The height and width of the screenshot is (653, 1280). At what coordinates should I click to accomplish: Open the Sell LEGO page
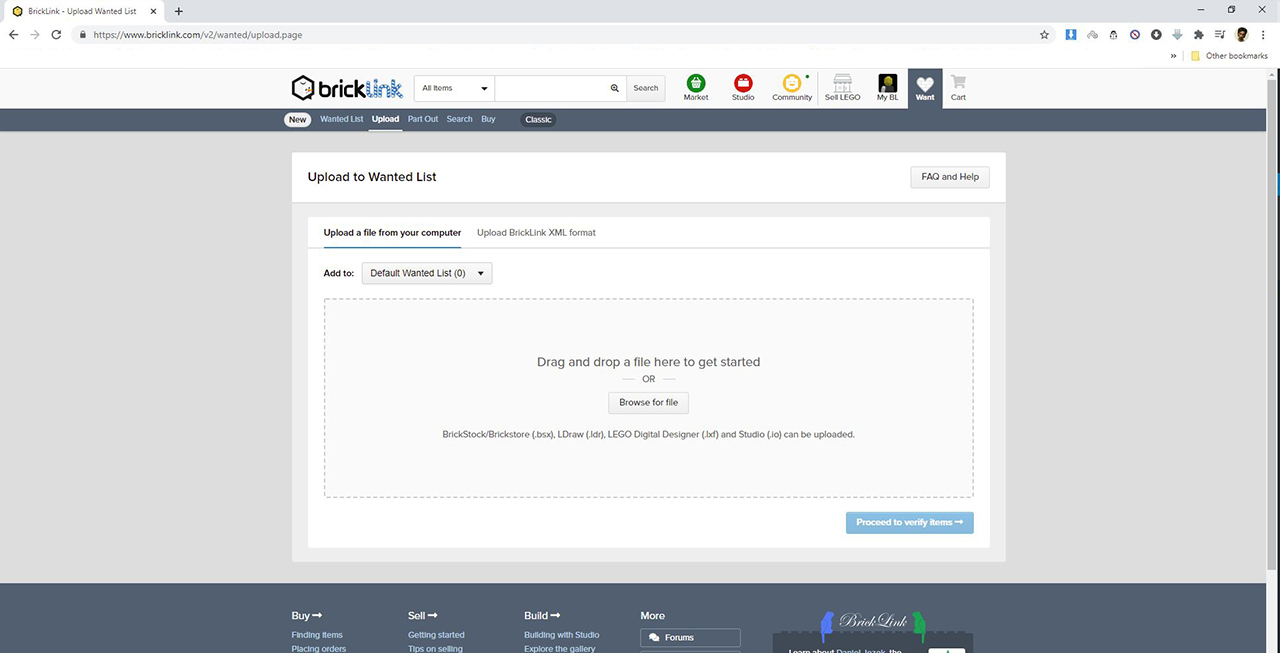(842, 88)
